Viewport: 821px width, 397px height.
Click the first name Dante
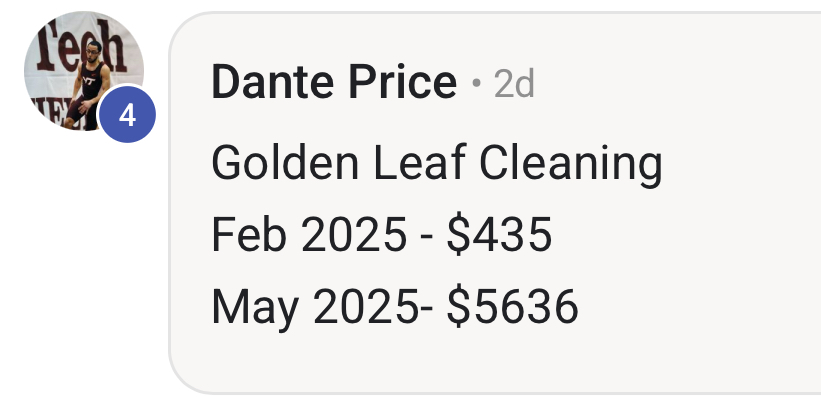(x=272, y=82)
